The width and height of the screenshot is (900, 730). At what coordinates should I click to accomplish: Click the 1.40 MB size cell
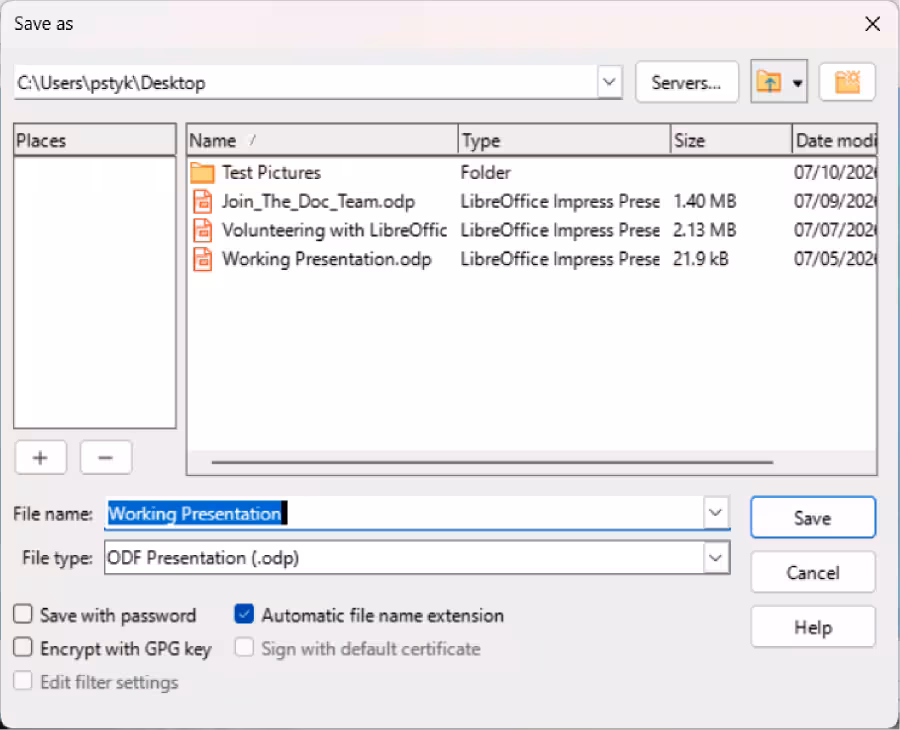[x=704, y=201]
